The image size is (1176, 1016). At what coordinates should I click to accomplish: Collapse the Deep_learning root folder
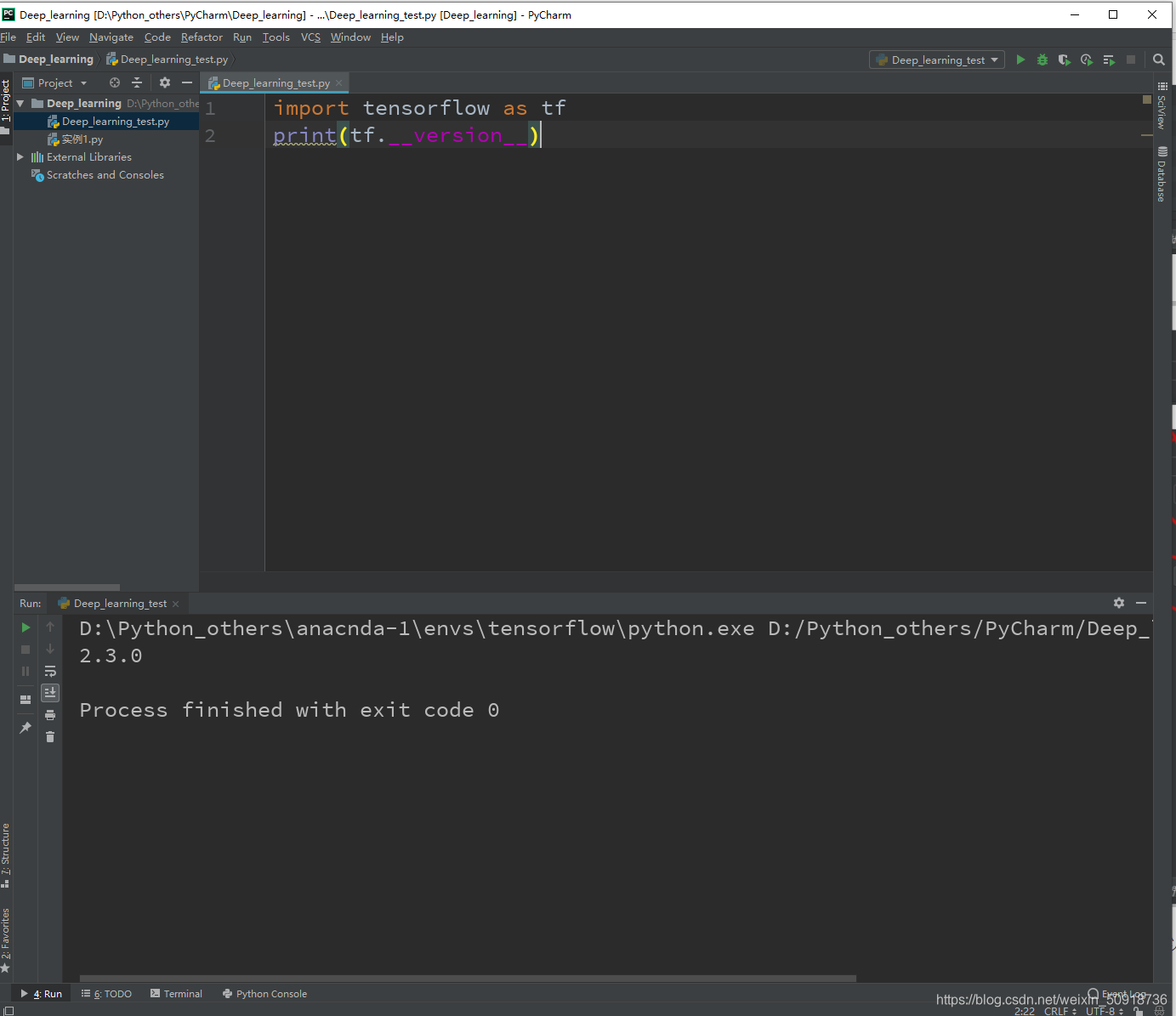[x=20, y=103]
